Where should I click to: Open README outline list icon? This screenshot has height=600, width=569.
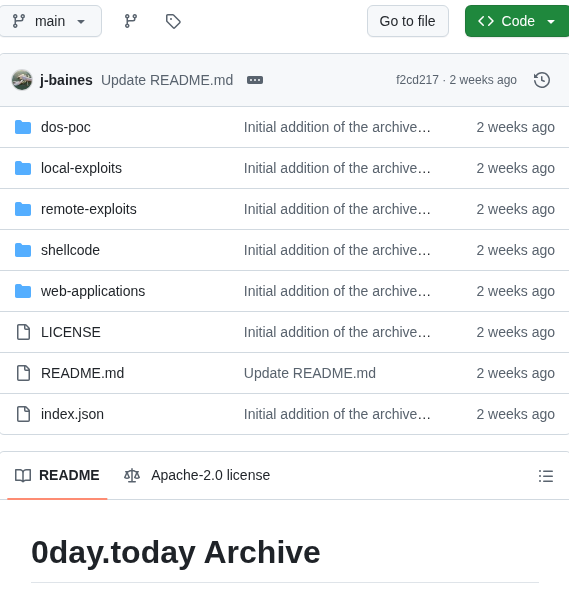pos(546,476)
